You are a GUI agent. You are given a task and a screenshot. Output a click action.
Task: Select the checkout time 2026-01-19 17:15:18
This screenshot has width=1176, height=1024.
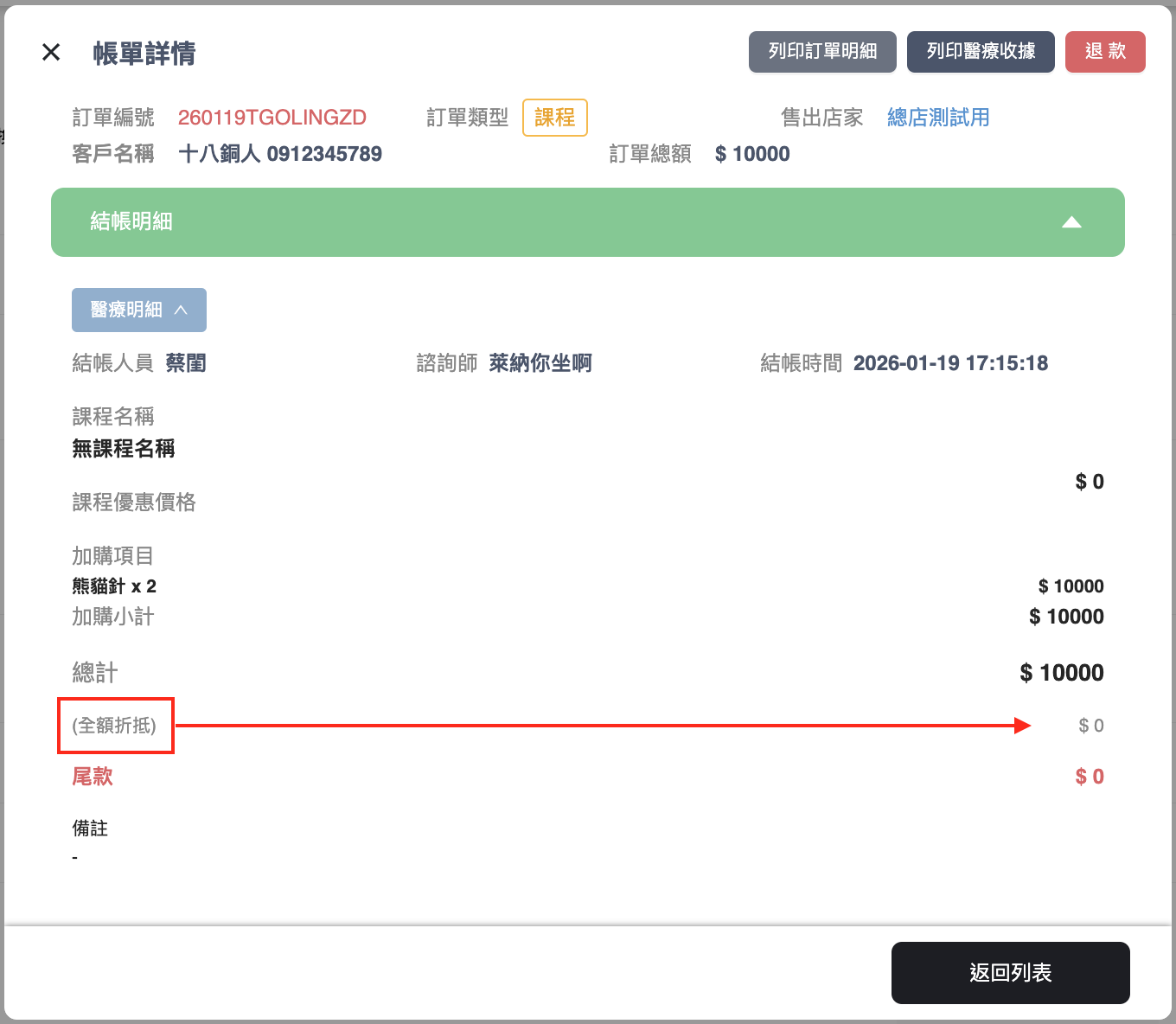[949, 363]
